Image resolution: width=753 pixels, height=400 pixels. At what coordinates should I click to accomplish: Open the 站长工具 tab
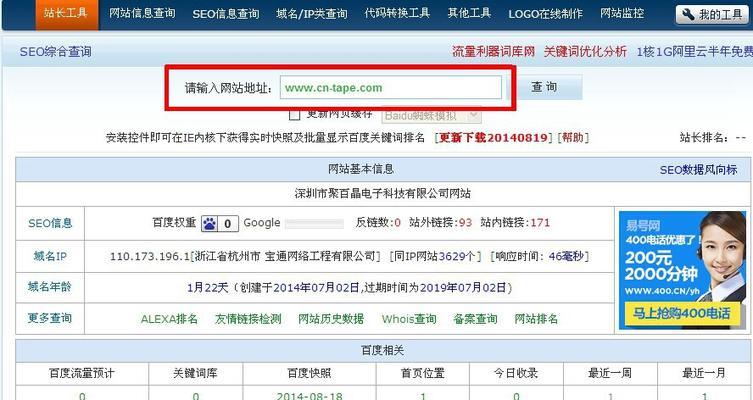67,14
